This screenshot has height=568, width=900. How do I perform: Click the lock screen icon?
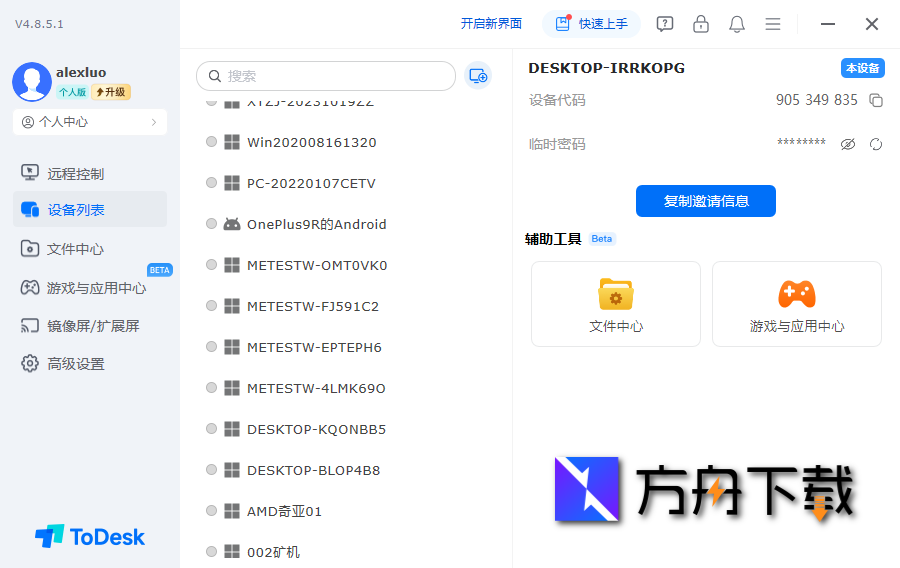(x=701, y=24)
